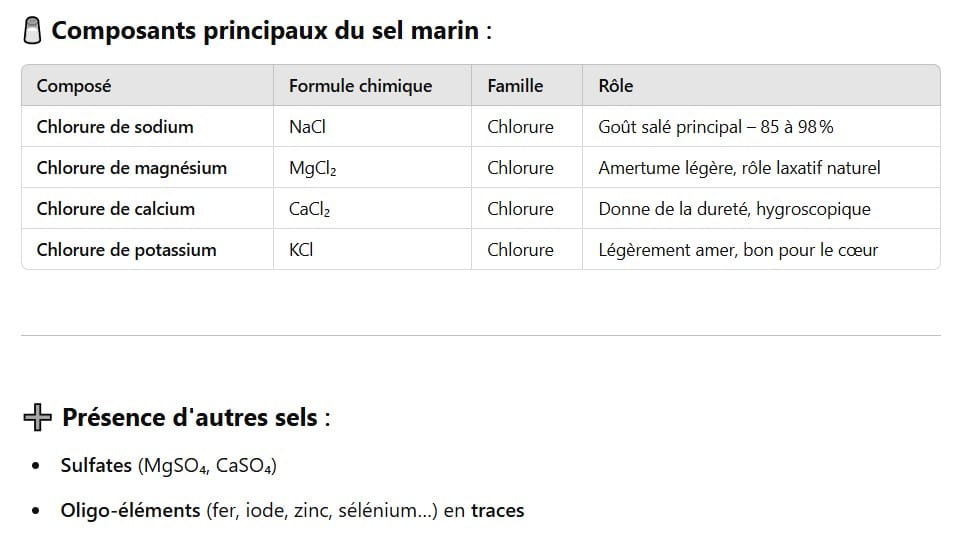Select the KCl formula cell
Screen dimensions: 965x537
click(301, 250)
